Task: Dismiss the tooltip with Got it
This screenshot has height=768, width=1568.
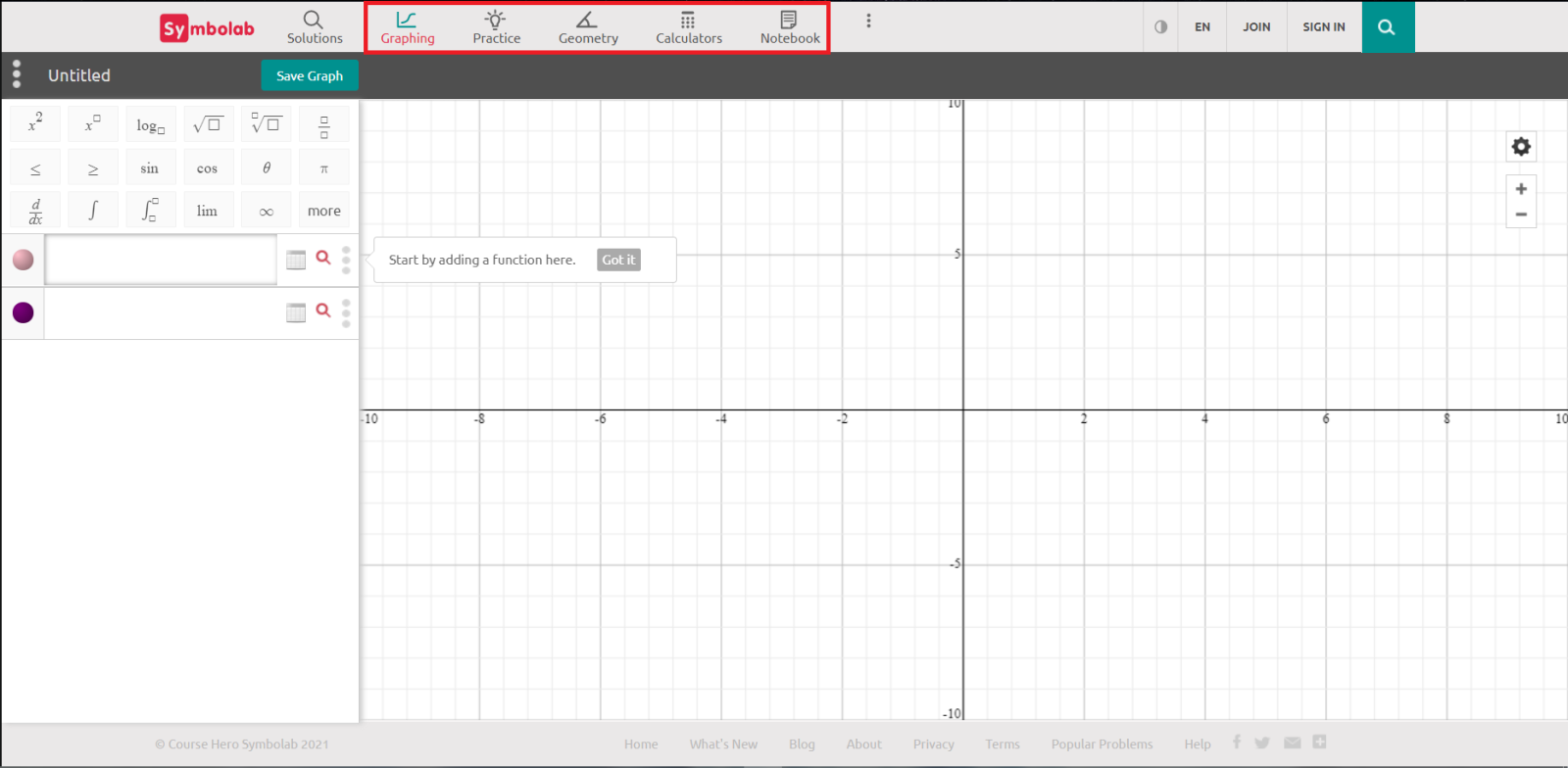Action: pos(618,260)
